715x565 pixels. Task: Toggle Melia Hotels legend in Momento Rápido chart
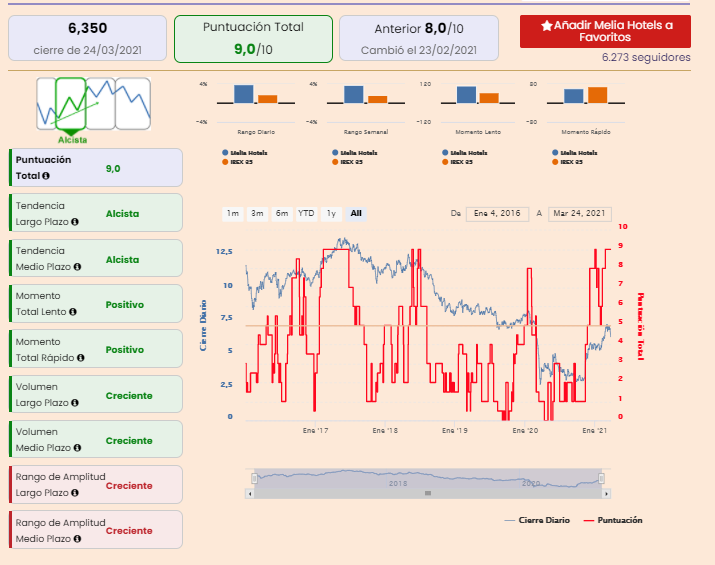[575, 153]
